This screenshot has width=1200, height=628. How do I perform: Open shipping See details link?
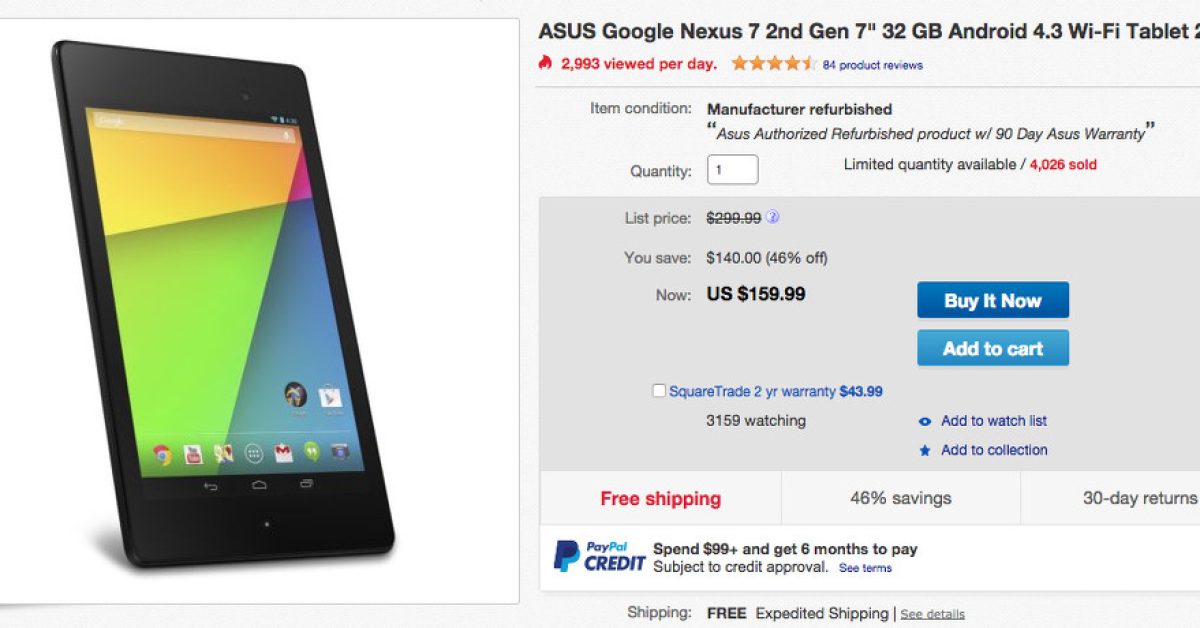coord(932,614)
